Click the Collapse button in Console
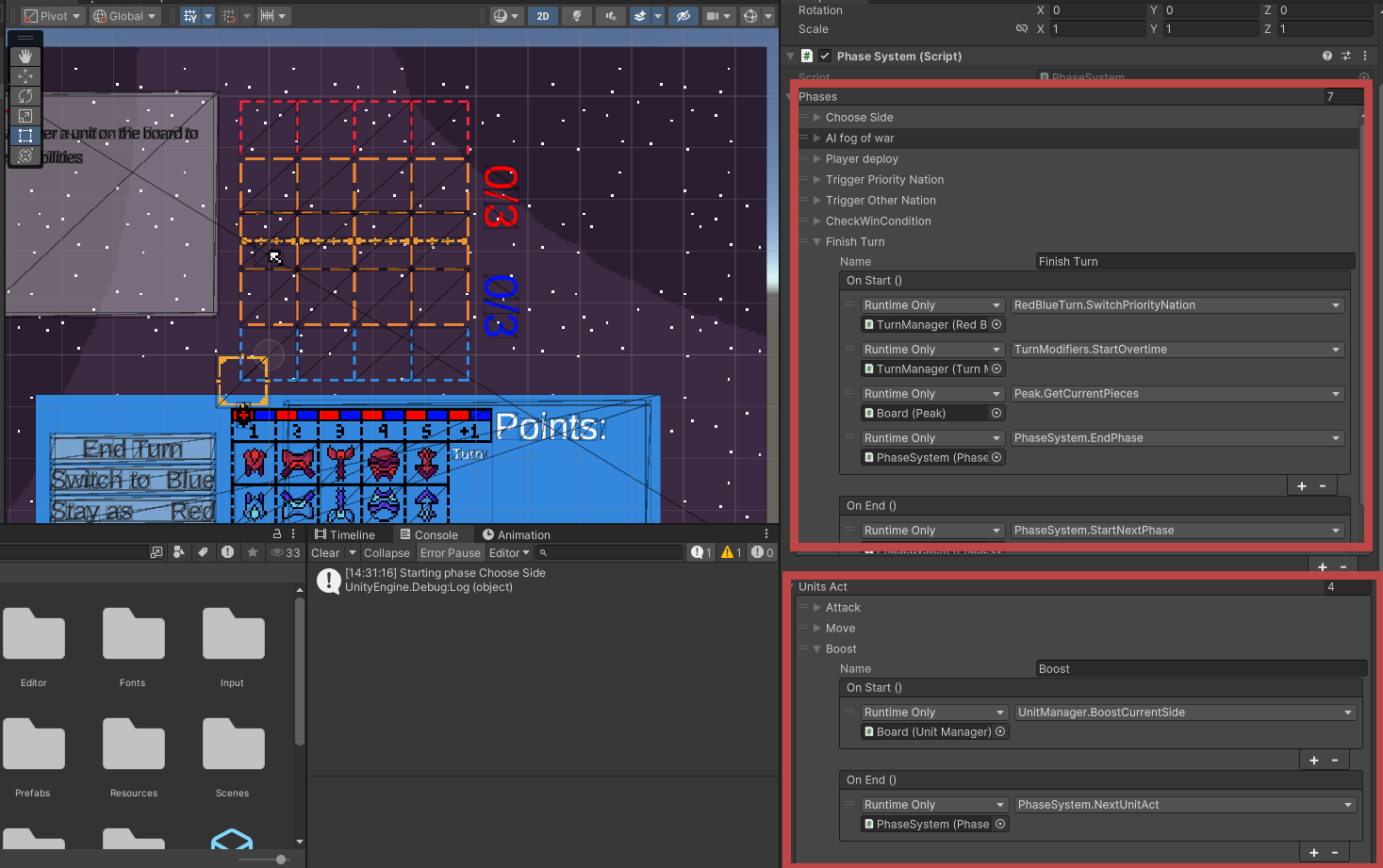Screen dimensions: 1383x868 tap(387, 553)
